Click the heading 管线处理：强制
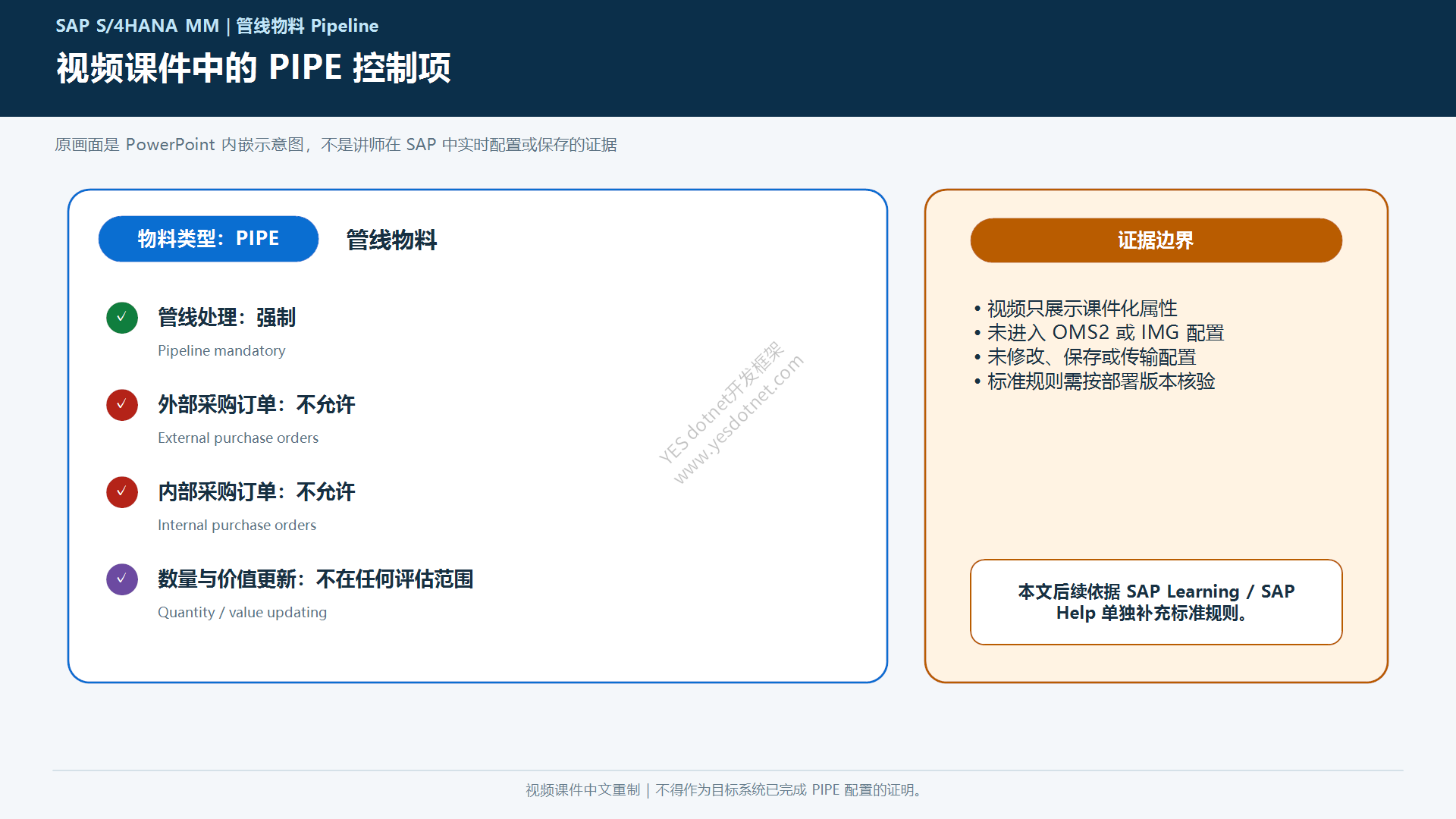 pos(227,317)
